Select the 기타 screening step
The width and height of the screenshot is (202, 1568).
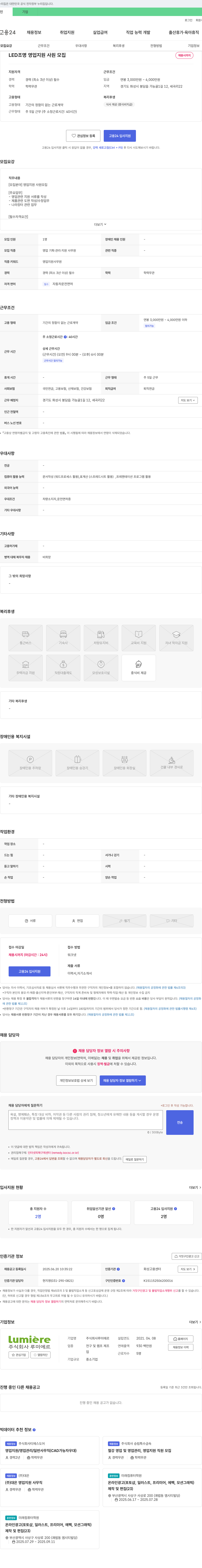171,921
